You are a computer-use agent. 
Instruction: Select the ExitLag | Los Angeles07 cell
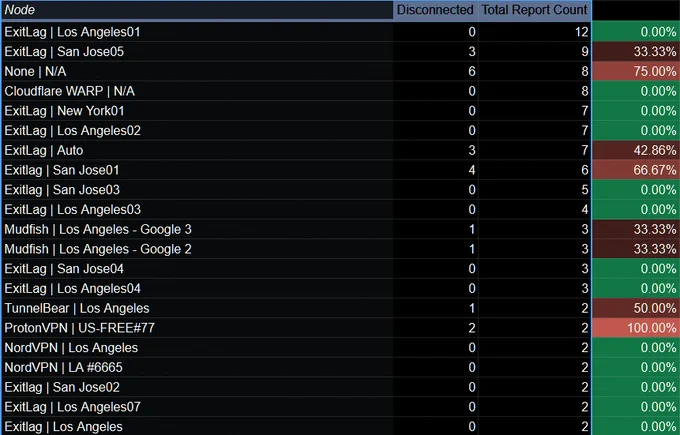[197, 407]
